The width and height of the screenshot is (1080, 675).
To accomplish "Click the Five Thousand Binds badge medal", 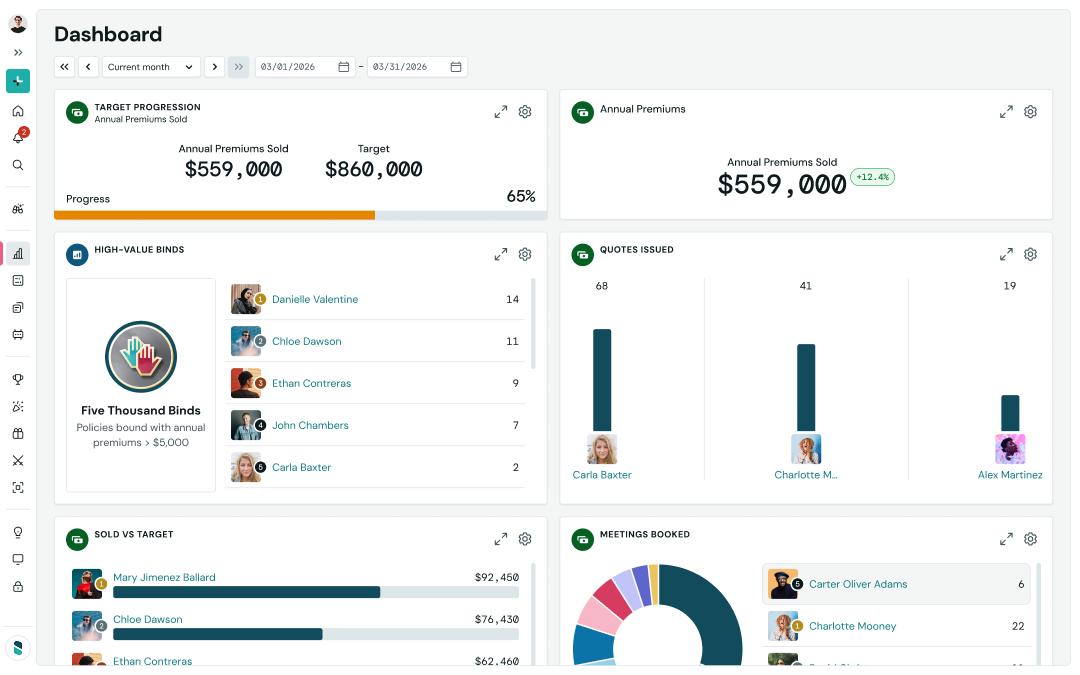I will coord(141,357).
